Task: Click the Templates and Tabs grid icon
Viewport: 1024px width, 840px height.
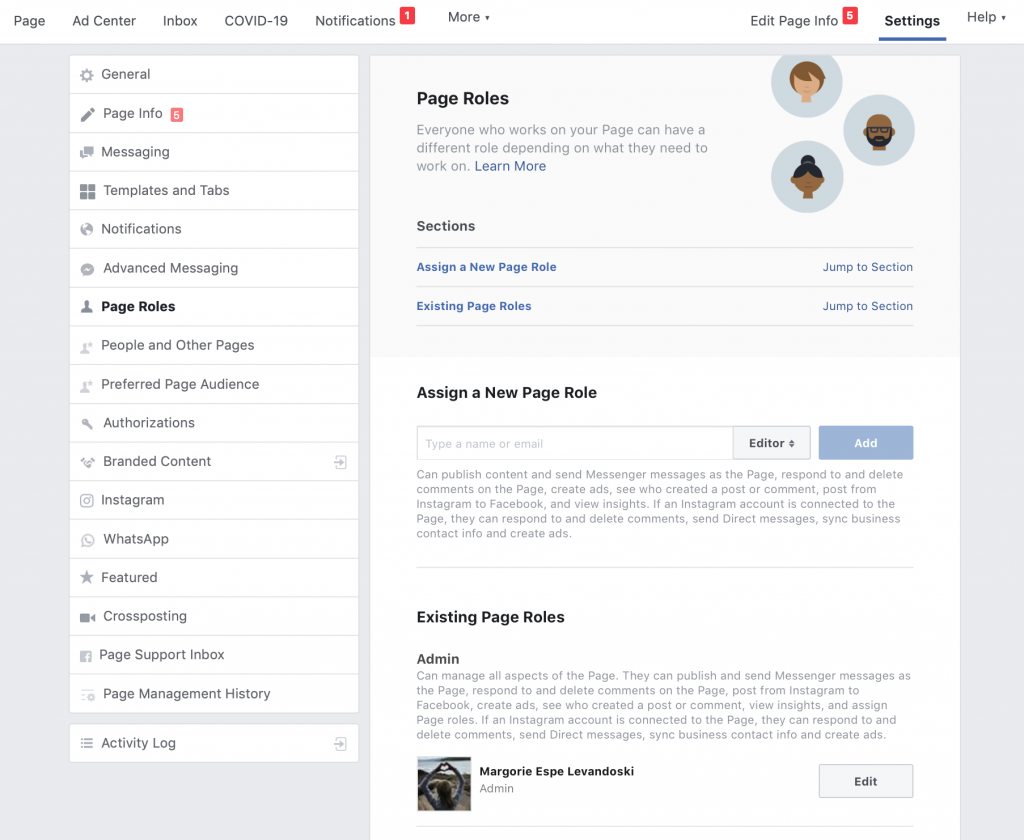Action: (88, 191)
